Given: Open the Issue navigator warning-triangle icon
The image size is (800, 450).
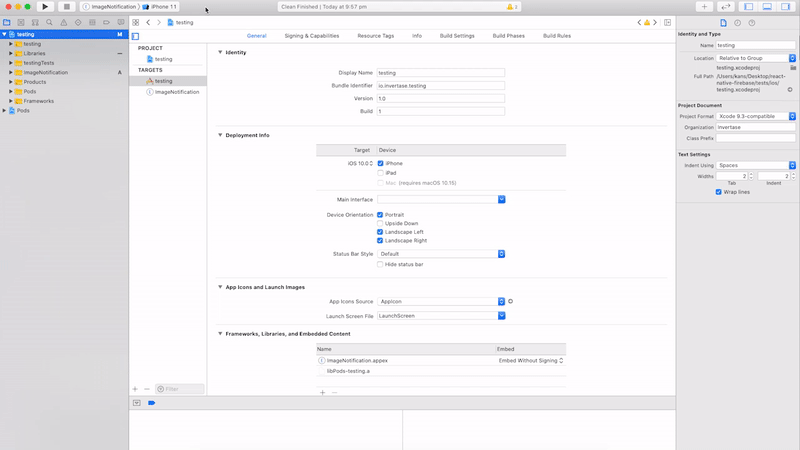Looking at the screenshot, I should 64,22.
